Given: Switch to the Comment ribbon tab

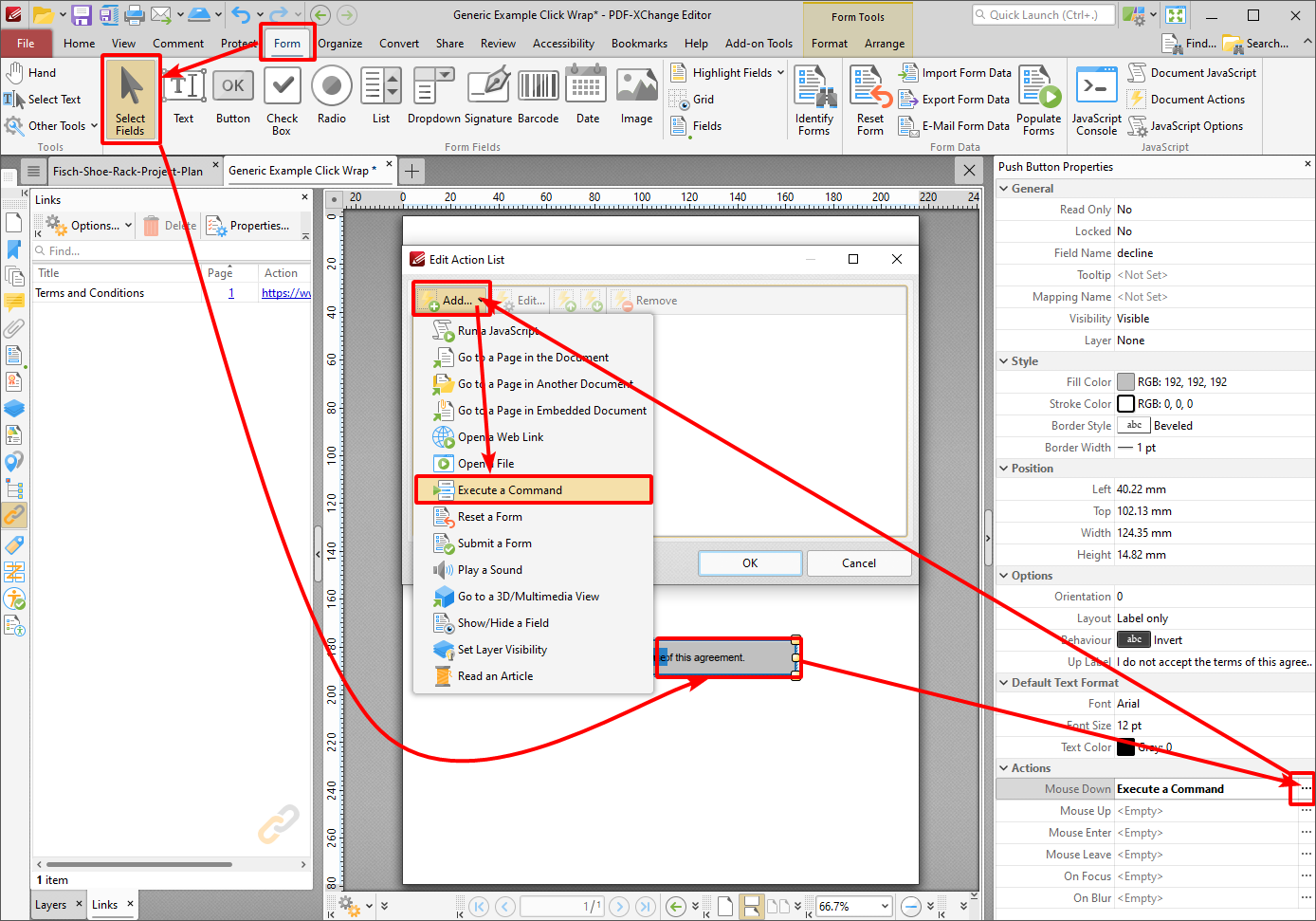Looking at the screenshot, I should coord(178,43).
